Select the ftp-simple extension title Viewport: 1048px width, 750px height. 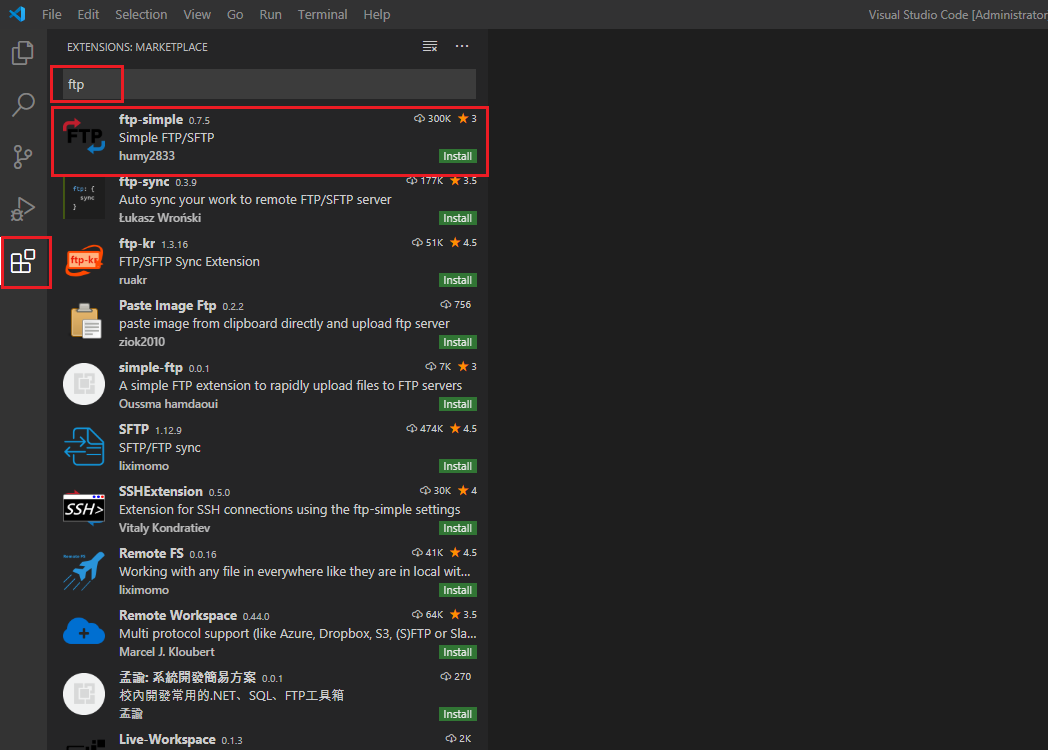point(150,120)
